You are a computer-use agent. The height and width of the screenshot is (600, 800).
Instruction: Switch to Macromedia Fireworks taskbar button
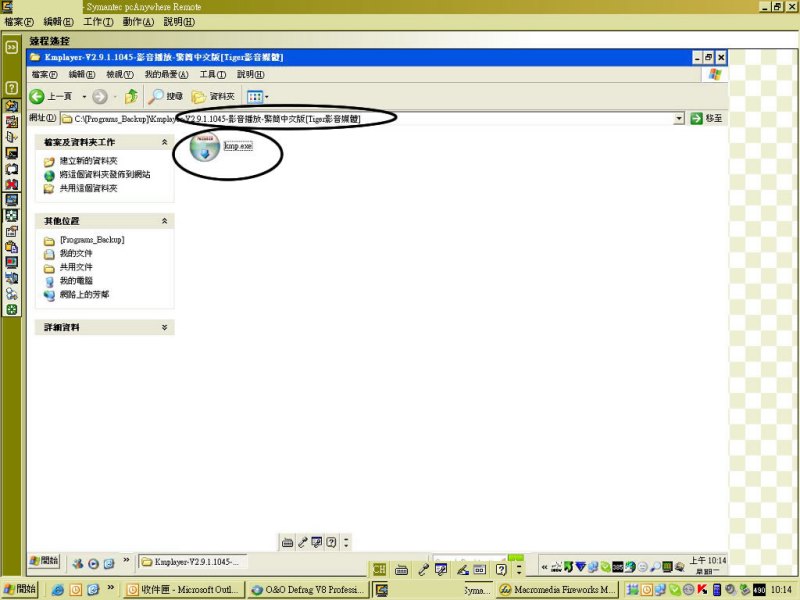point(557,590)
